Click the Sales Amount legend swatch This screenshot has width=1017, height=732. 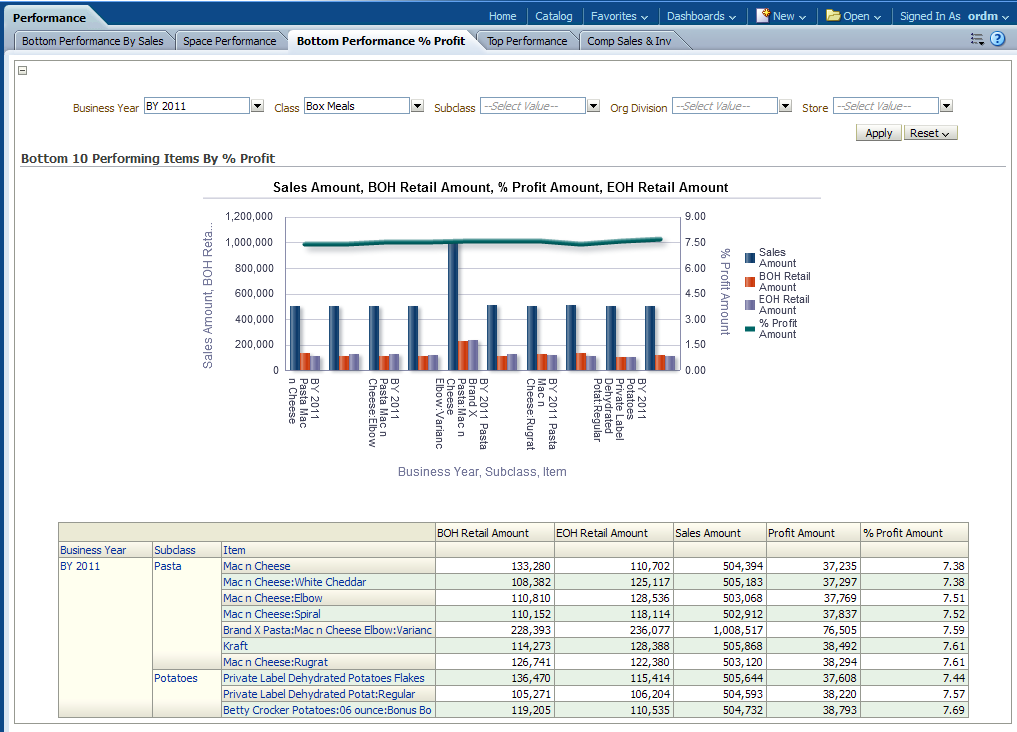750,258
